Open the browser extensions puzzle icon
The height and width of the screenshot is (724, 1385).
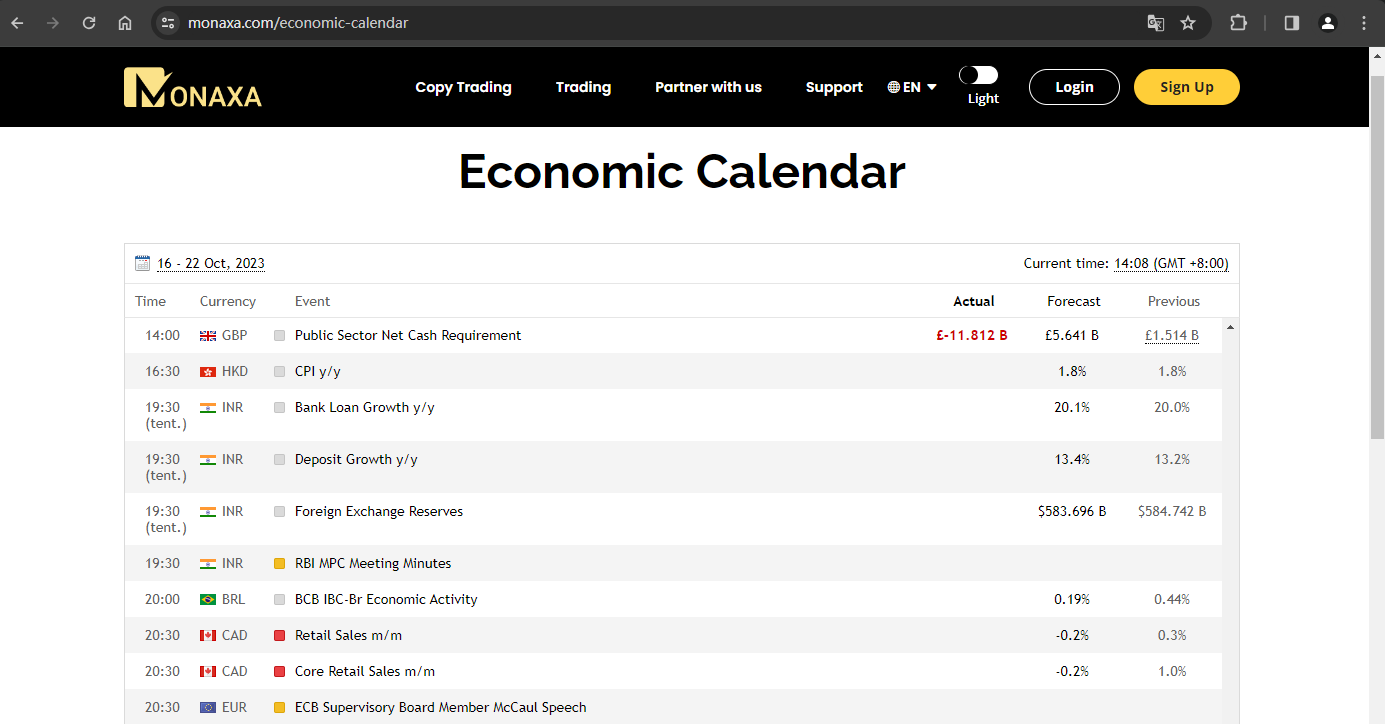pyautogui.click(x=1238, y=22)
